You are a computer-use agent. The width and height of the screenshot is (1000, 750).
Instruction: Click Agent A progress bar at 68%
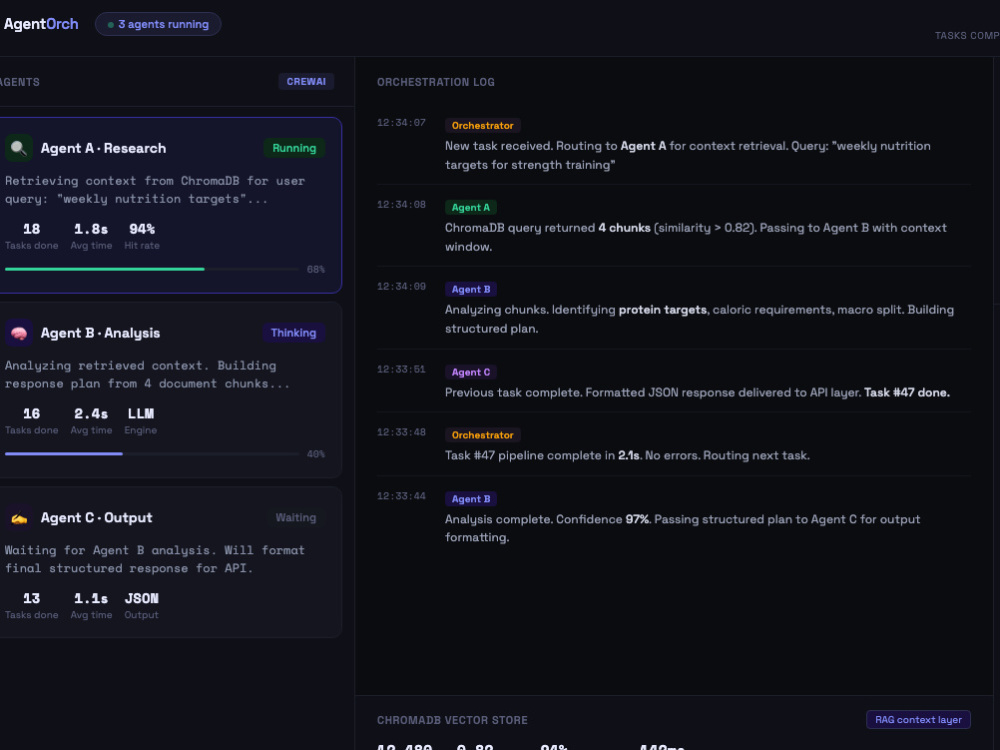click(x=152, y=269)
